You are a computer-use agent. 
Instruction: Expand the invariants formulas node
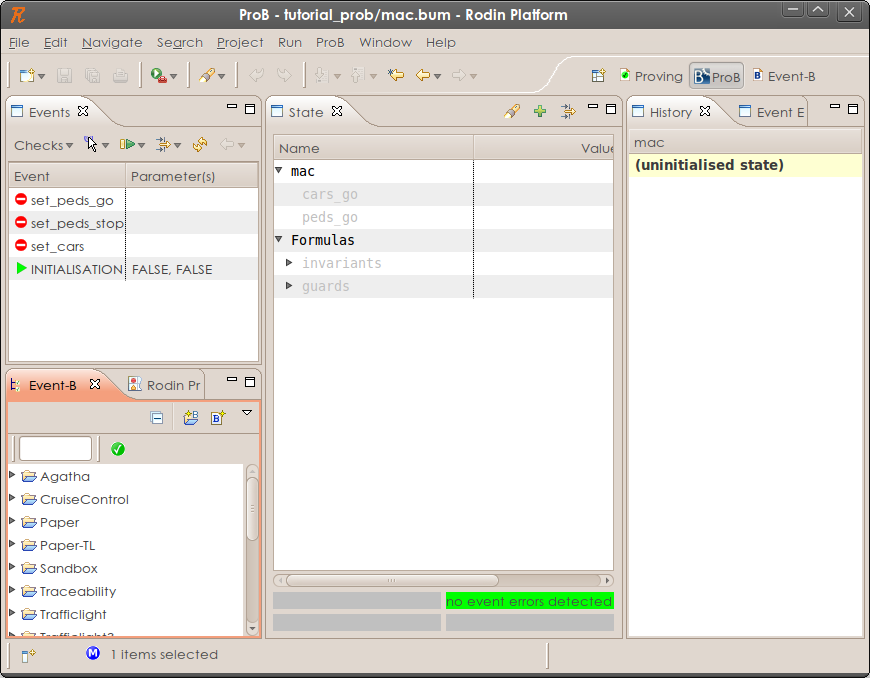point(290,263)
